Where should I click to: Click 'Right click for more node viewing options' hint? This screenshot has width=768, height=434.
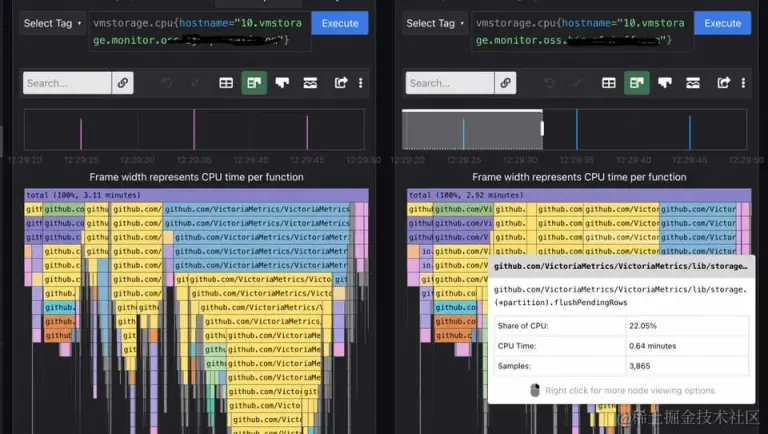(630, 390)
